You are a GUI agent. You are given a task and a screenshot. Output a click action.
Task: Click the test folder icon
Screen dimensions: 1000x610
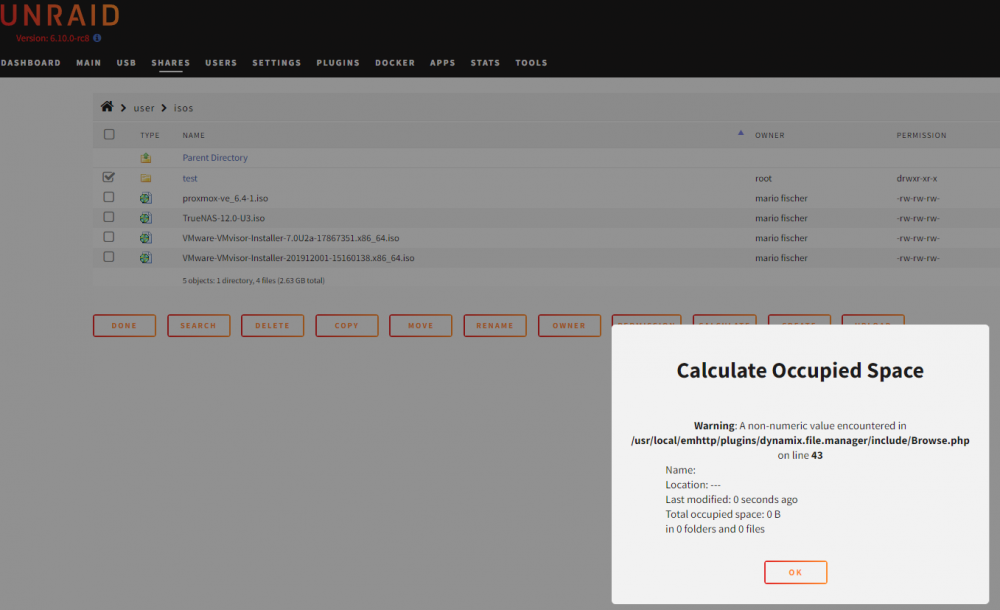146,178
